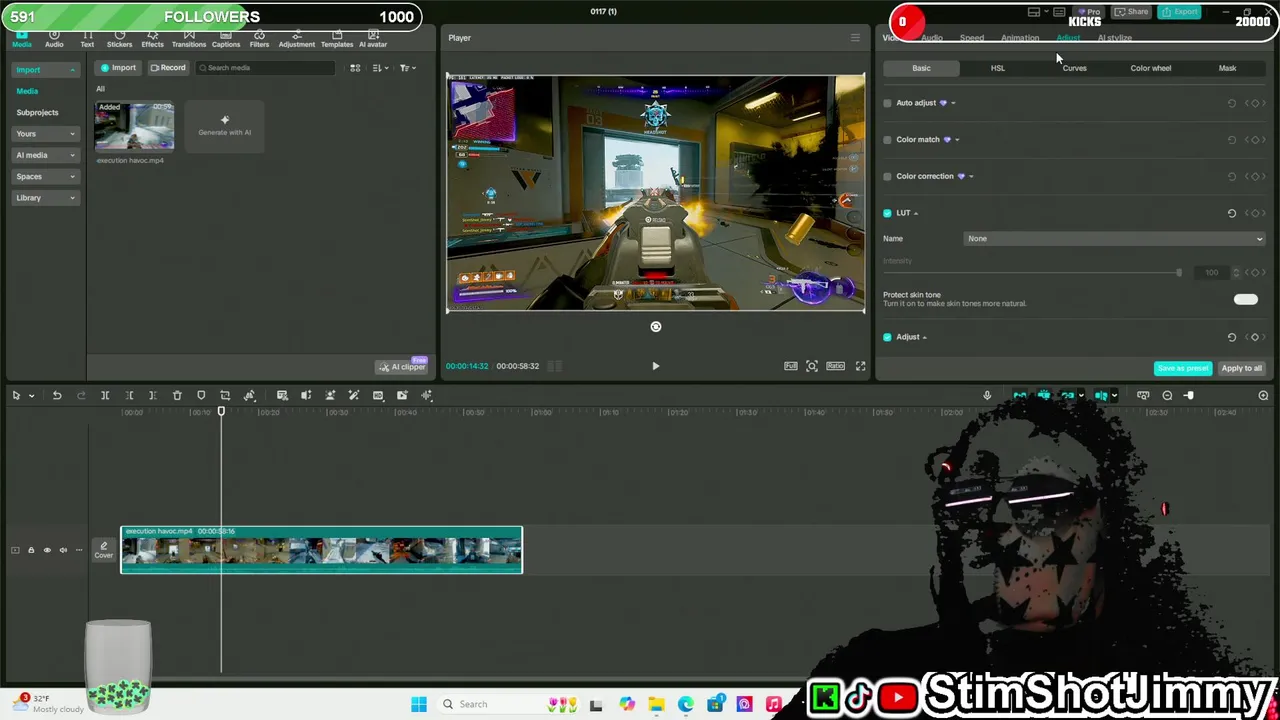Open the Stickers panel icon
This screenshot has width=1280, height=720.
pyautogui.click(x=120, y=40)
